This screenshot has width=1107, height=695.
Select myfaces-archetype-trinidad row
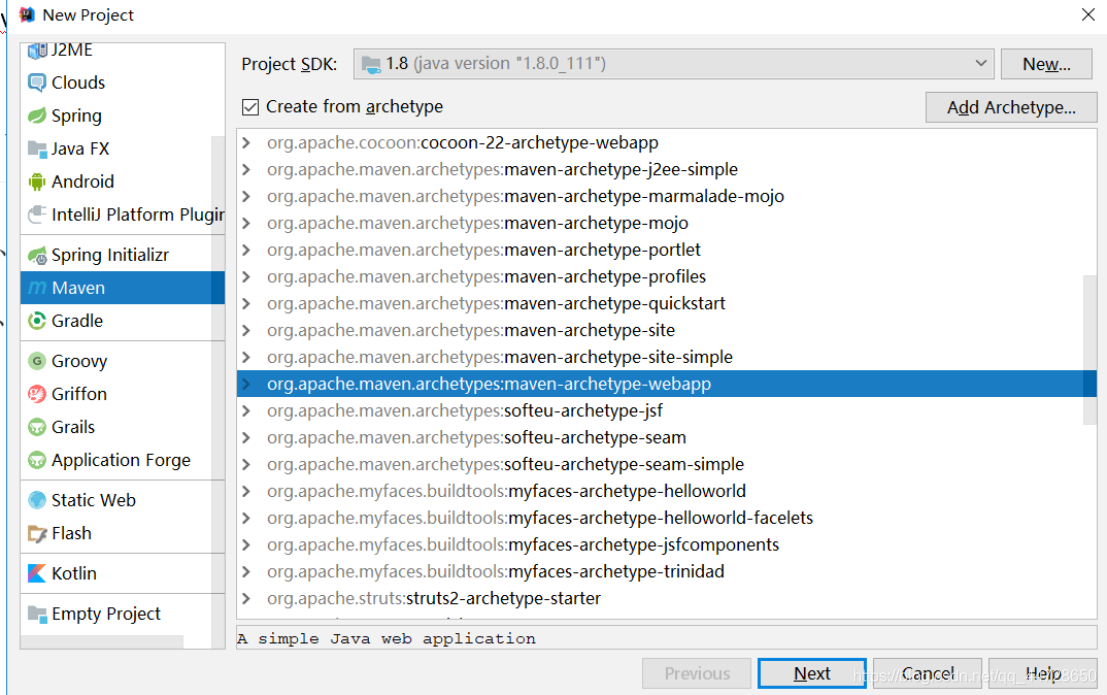(x=666, y=572)
